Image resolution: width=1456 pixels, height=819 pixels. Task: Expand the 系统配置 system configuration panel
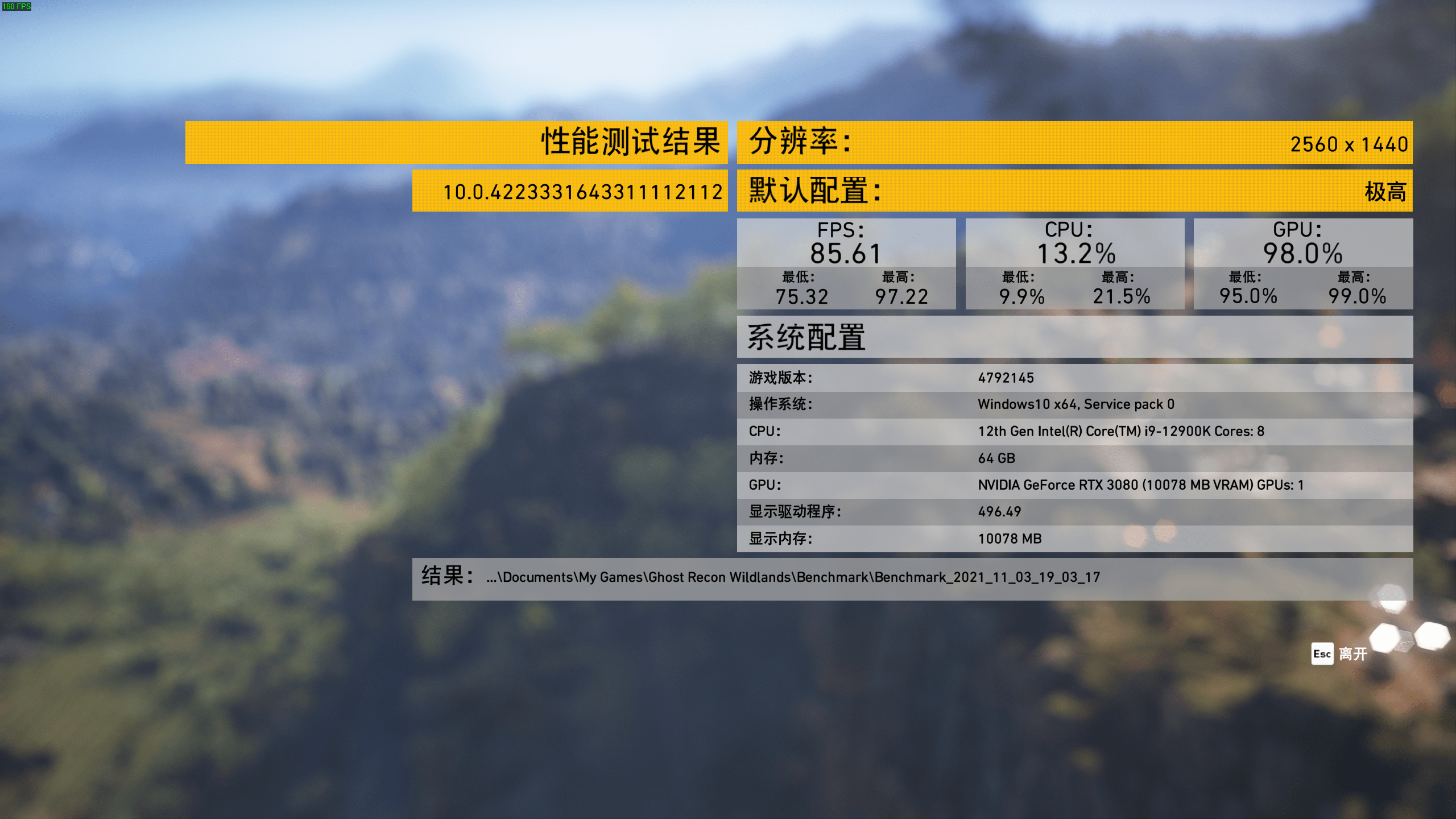[1074, 337]
